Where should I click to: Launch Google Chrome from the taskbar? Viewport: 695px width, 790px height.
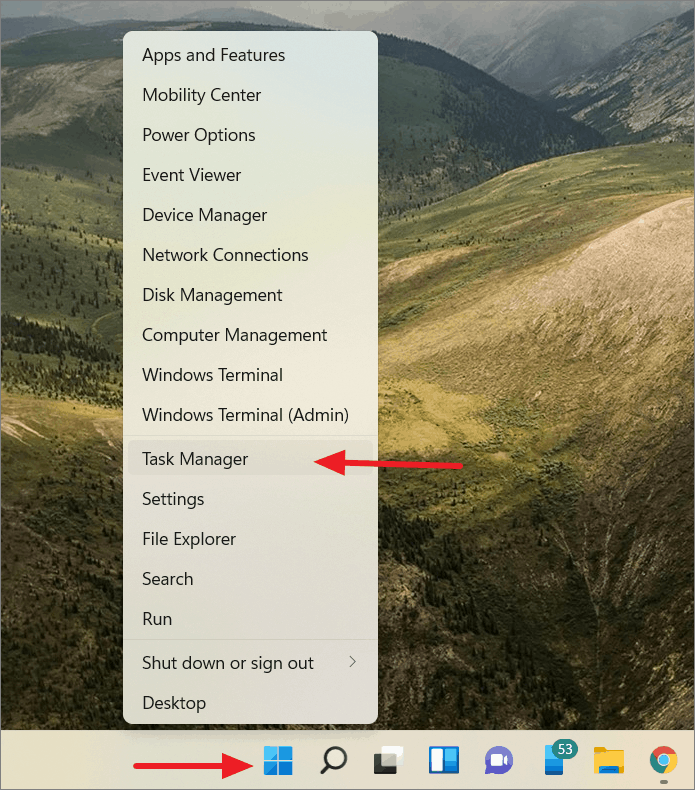tap(664, 760)
